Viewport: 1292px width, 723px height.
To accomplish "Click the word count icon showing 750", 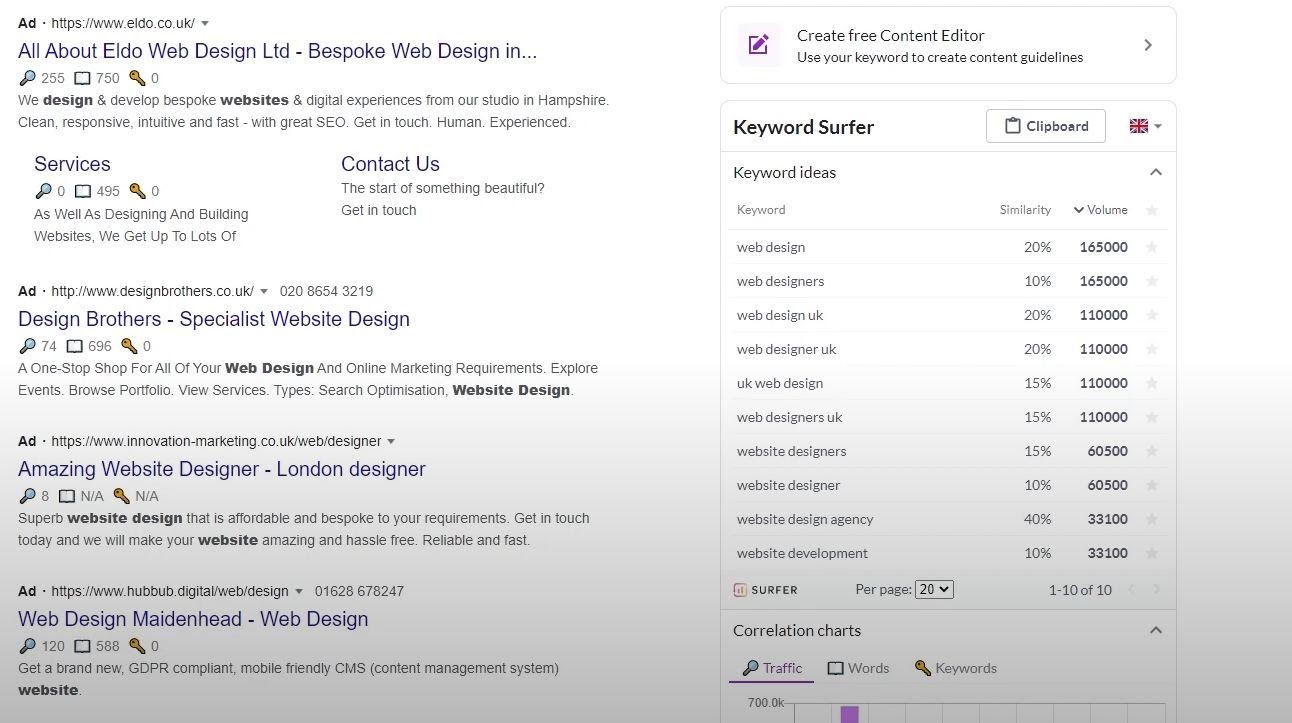I will coord(83,78).
